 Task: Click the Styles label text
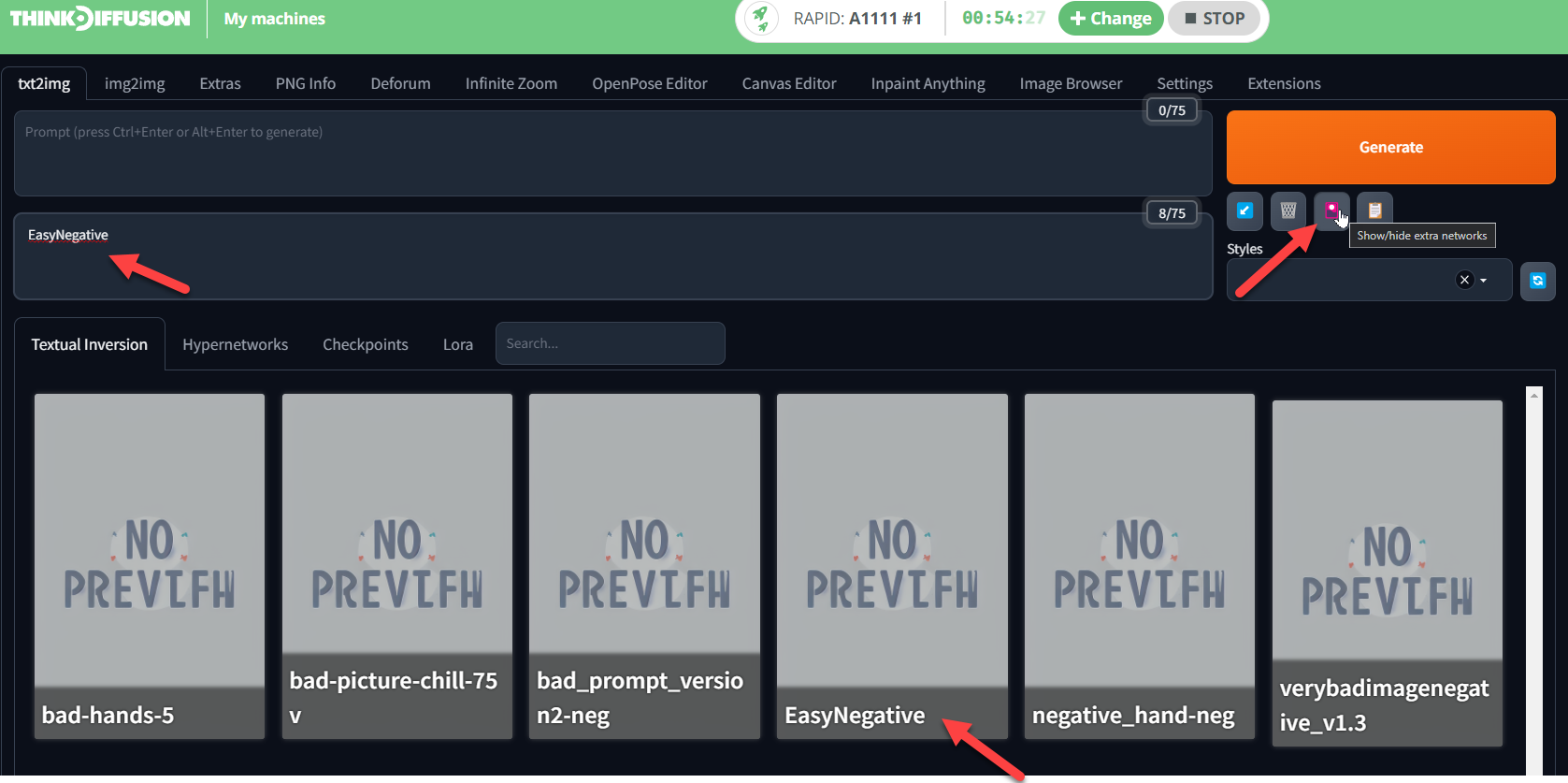coord(1244,249)
